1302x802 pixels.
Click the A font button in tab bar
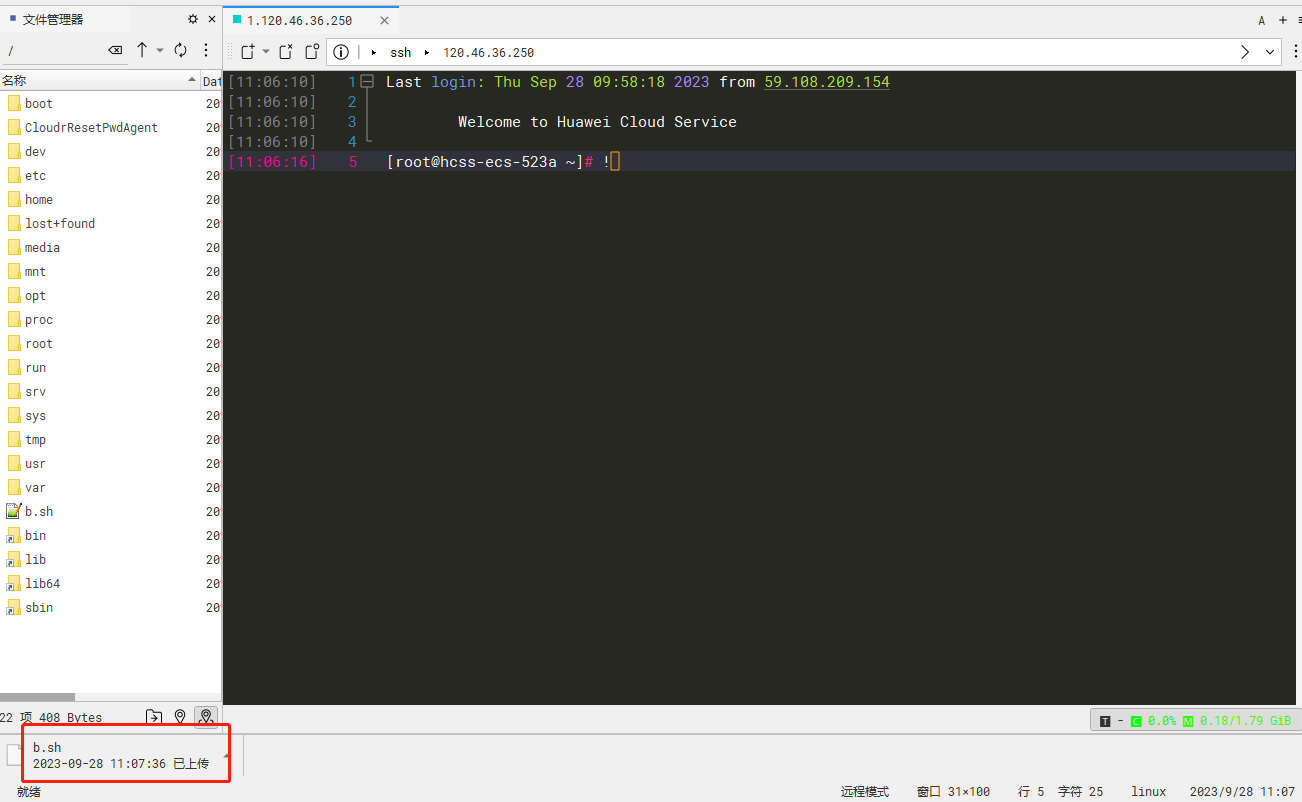point(1262,20)
